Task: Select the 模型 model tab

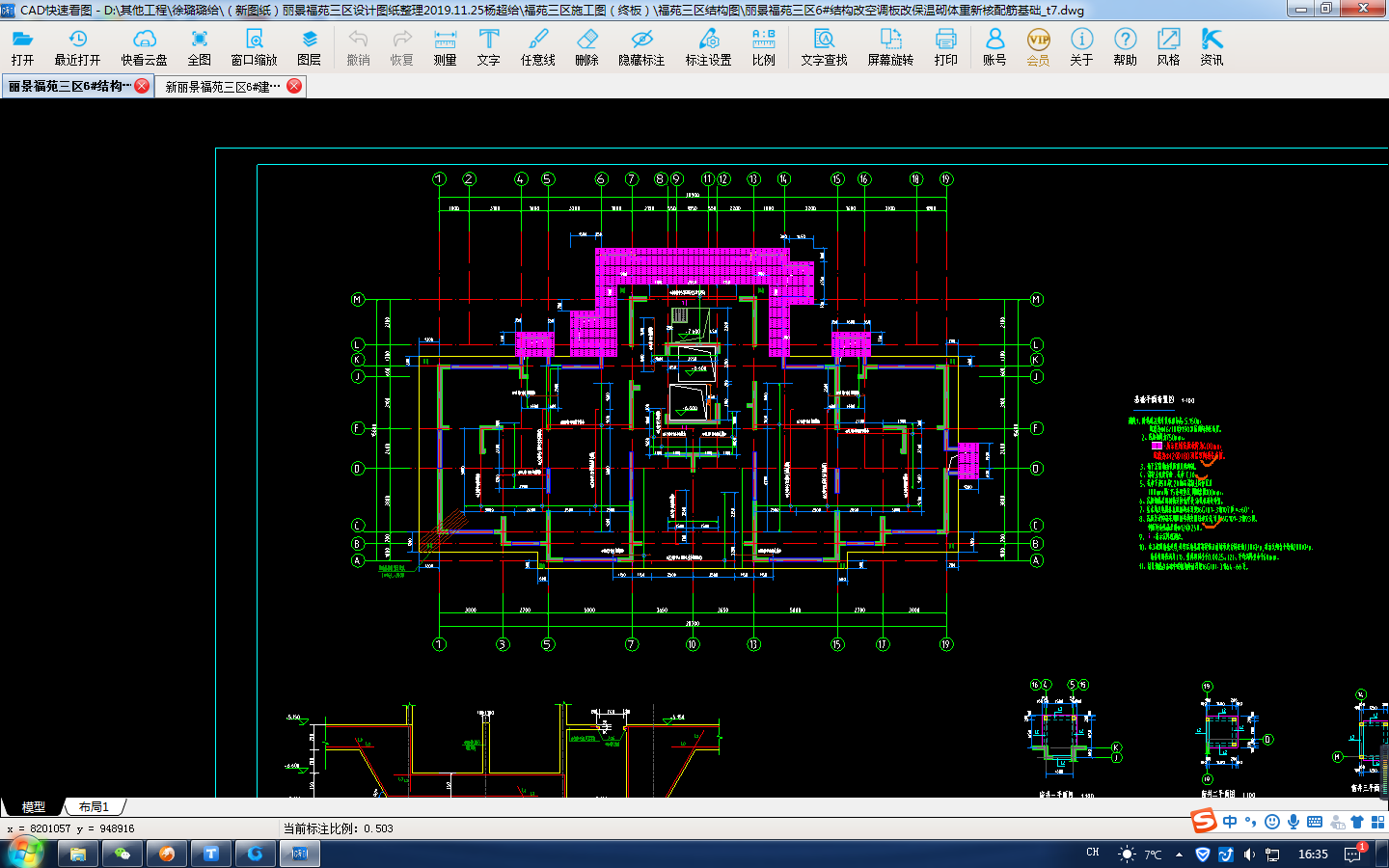Action: pyautogui.click(x=34, y=807)
